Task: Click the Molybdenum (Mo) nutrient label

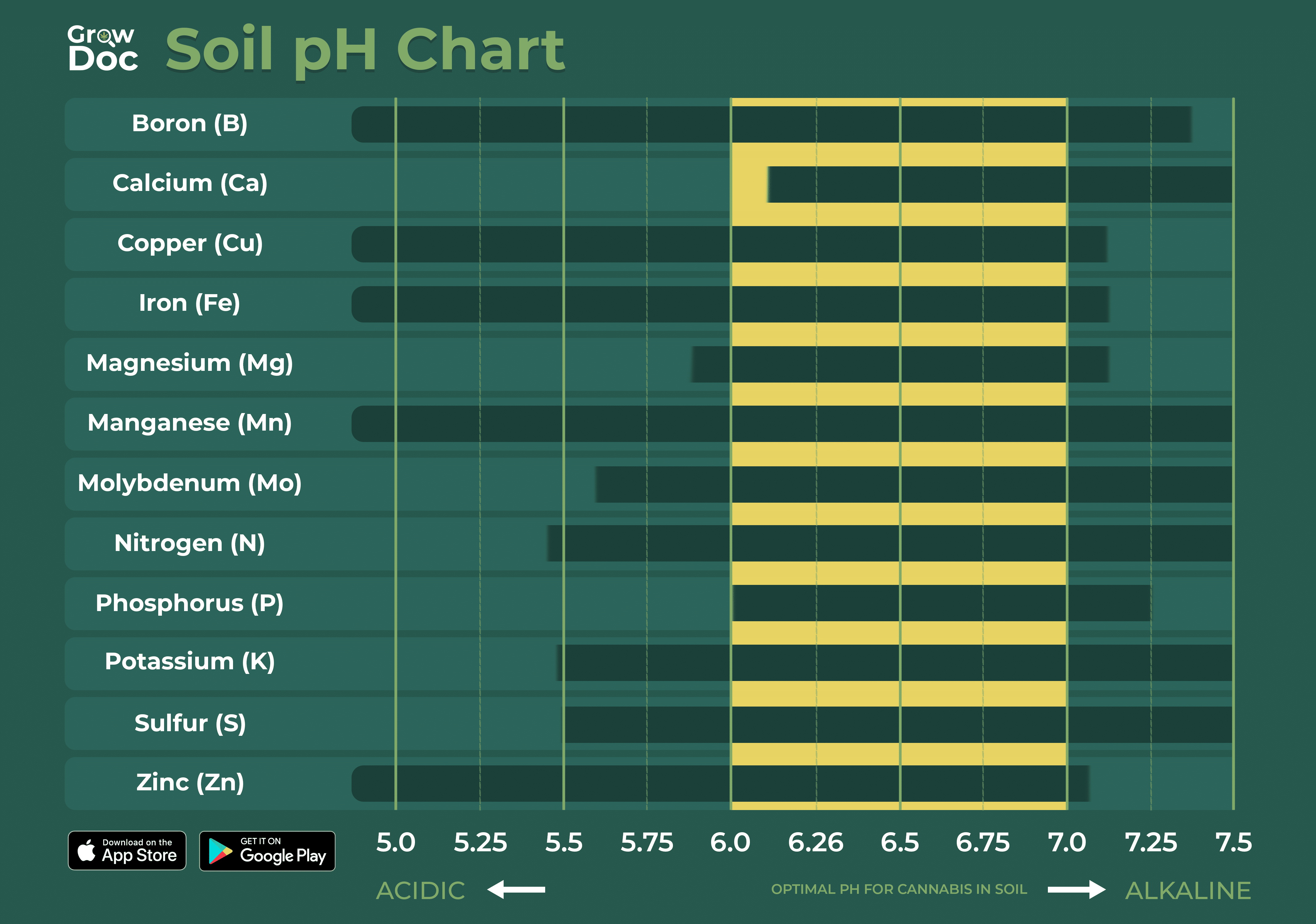Action: tap(190, 483)
